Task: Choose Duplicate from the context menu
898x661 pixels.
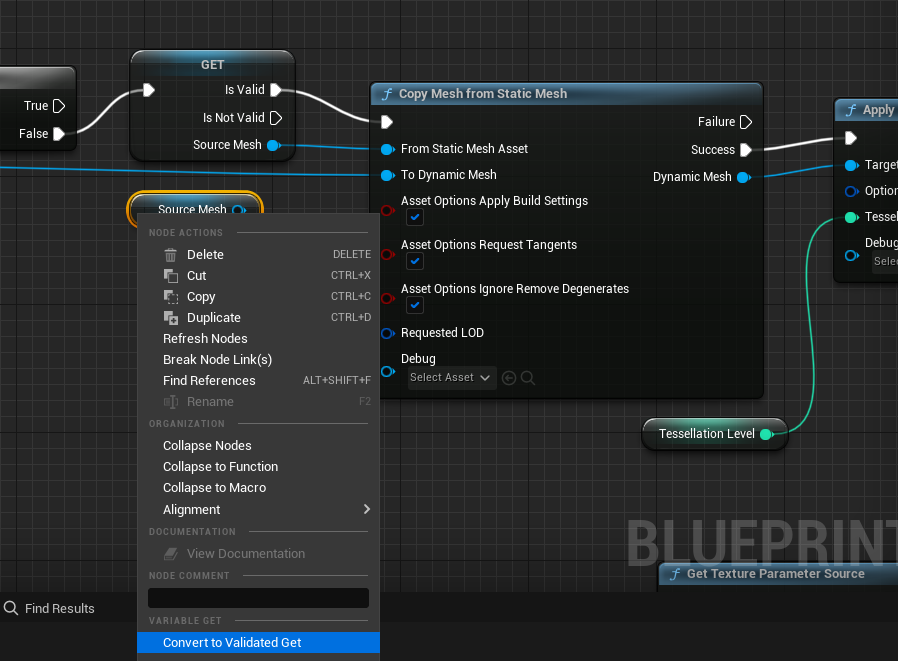Action: click(258, 318)
